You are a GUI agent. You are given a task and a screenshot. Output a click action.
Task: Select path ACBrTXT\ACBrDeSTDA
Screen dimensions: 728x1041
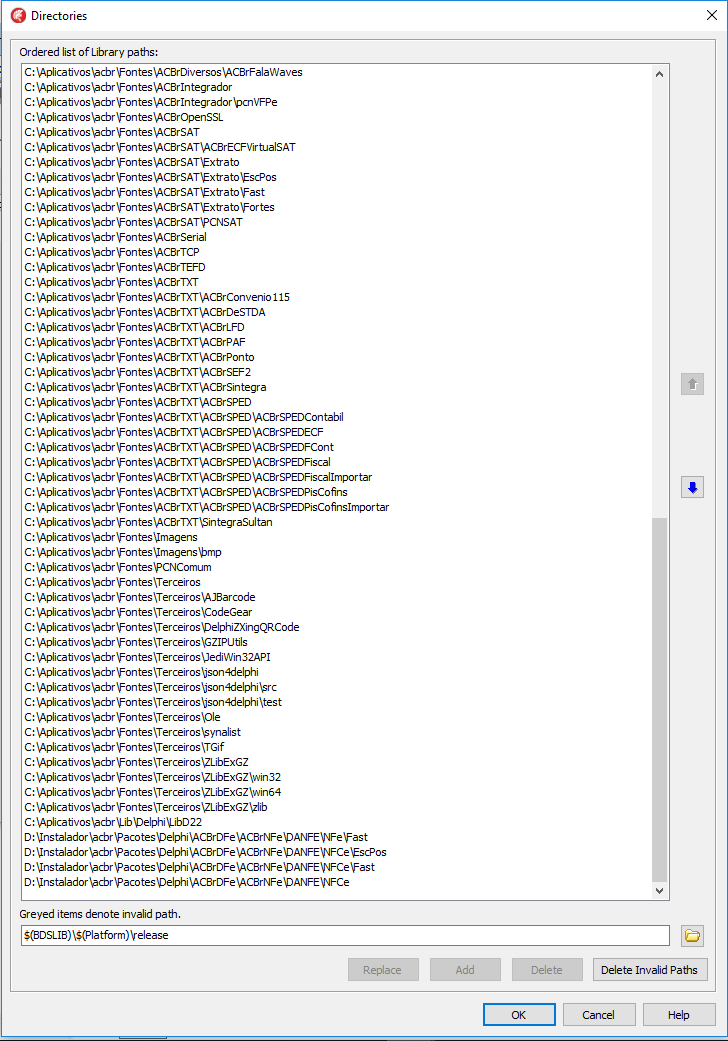click(145, 313)
